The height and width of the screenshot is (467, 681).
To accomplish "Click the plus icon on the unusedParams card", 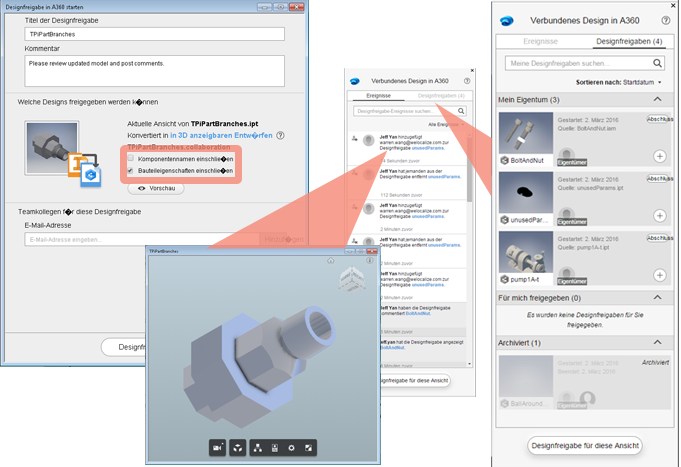I will (659, 215).
